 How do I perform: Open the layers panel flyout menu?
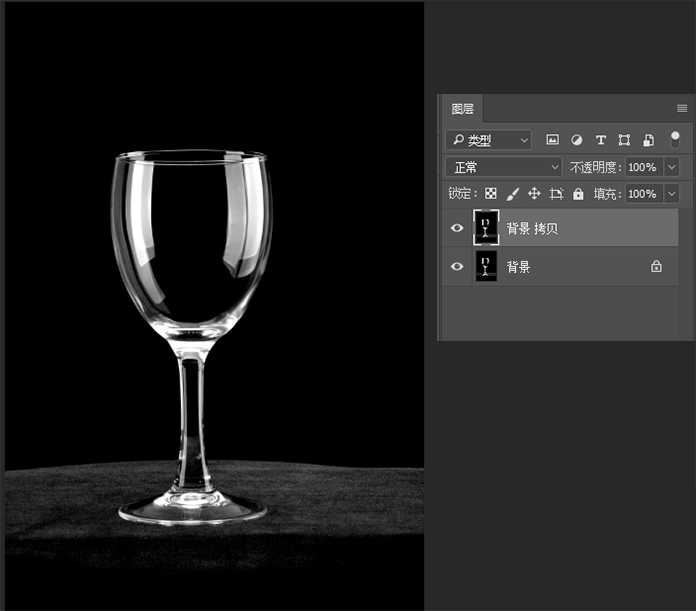point(682,108)
